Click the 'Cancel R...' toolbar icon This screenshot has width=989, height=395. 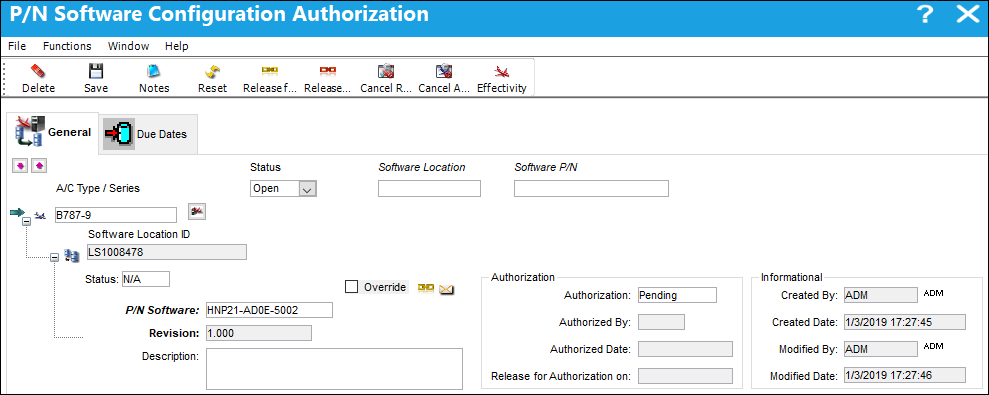386,71
